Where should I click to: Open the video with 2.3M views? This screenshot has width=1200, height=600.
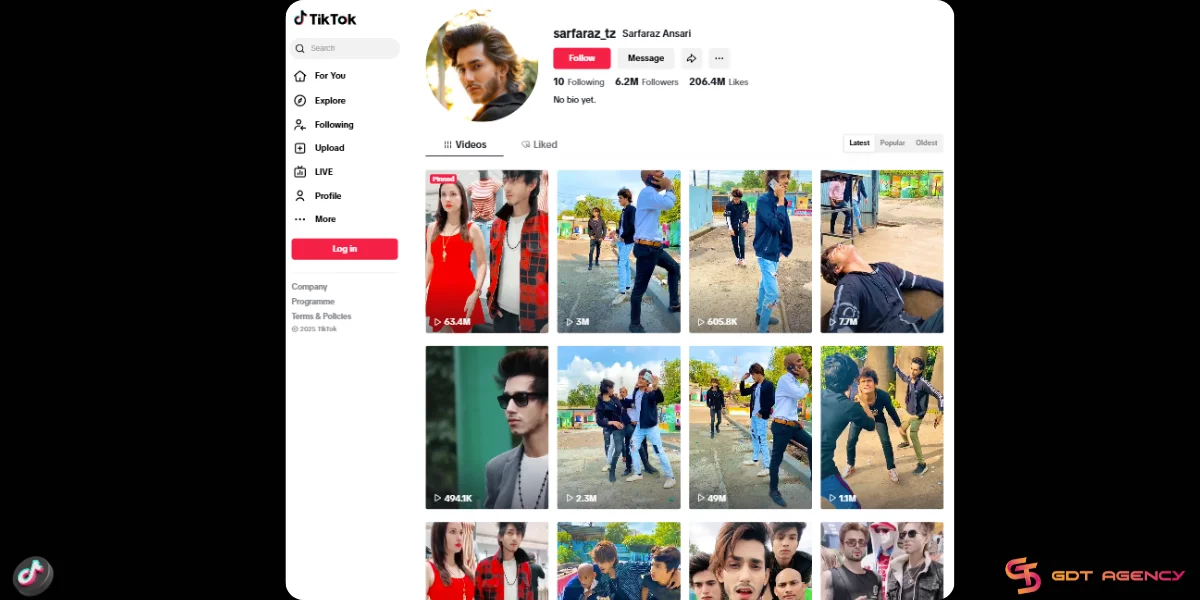click(619, 427)
